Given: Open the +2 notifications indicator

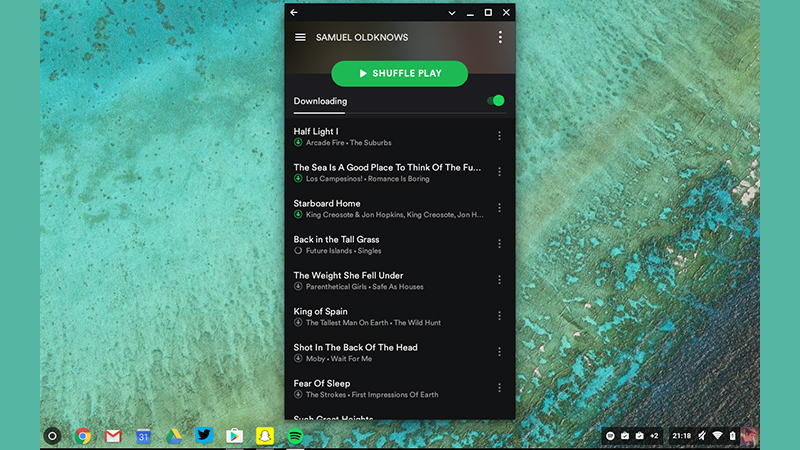Looking at the screenshot, I should point(655,436).
